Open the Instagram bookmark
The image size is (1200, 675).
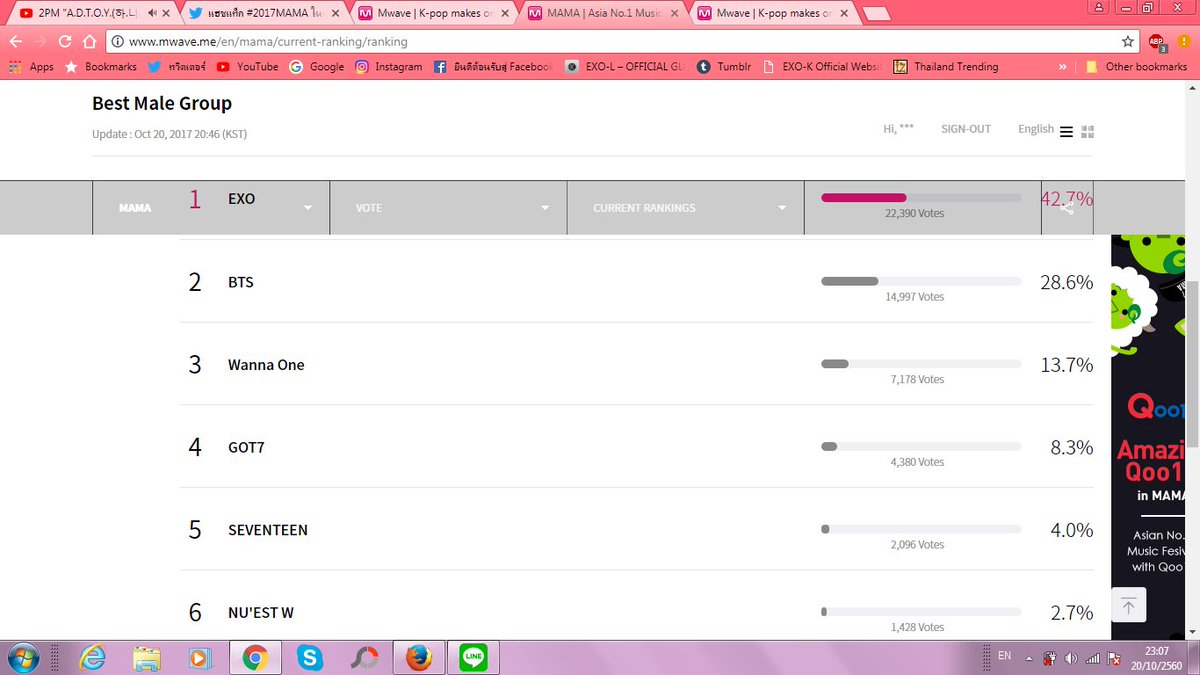pos(389,67)
